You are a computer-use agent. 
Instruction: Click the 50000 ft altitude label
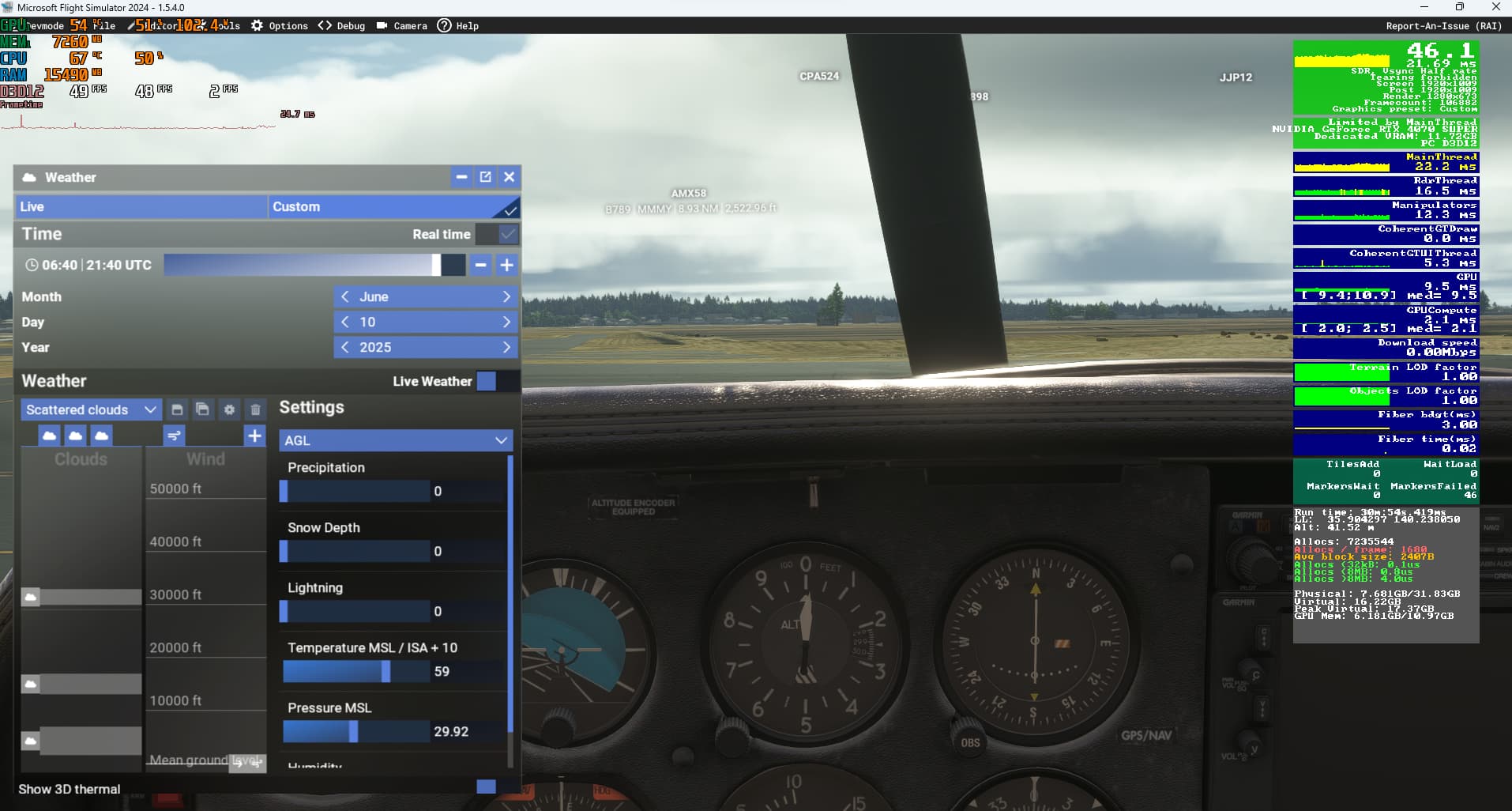(175, 488)
